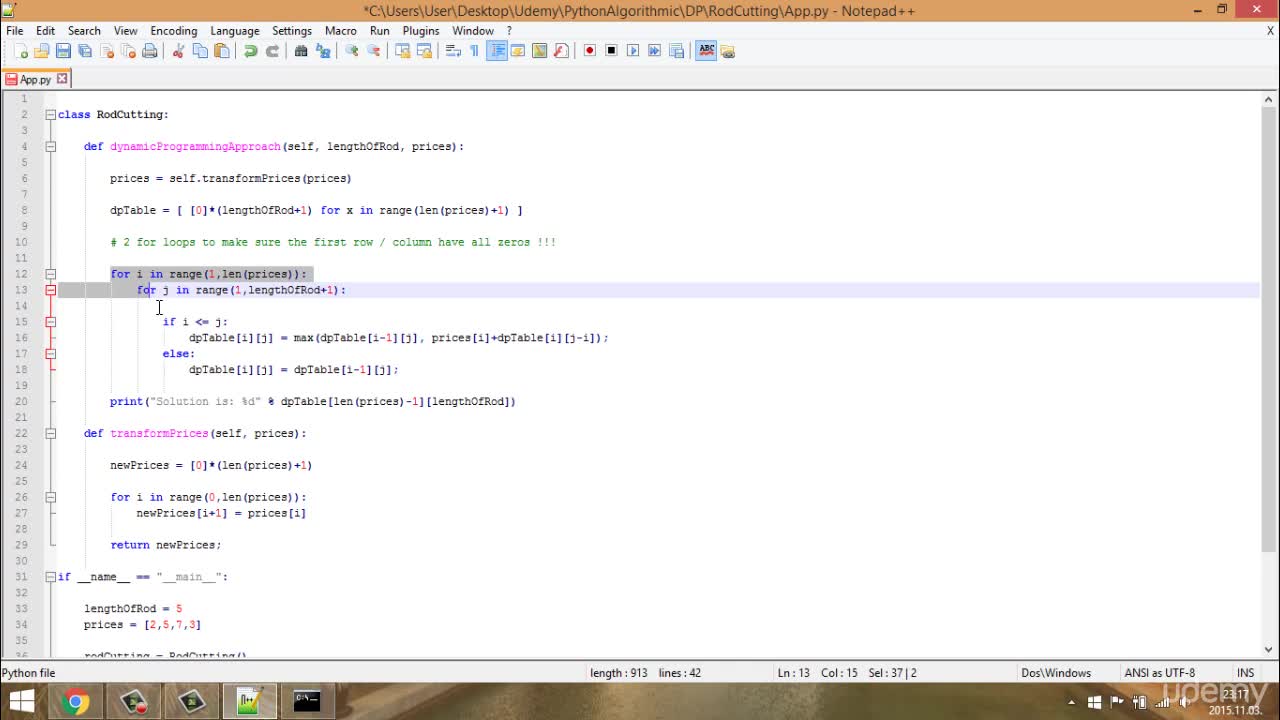
Task: Open Find with the binoculars icon
Action: (301, 51)
